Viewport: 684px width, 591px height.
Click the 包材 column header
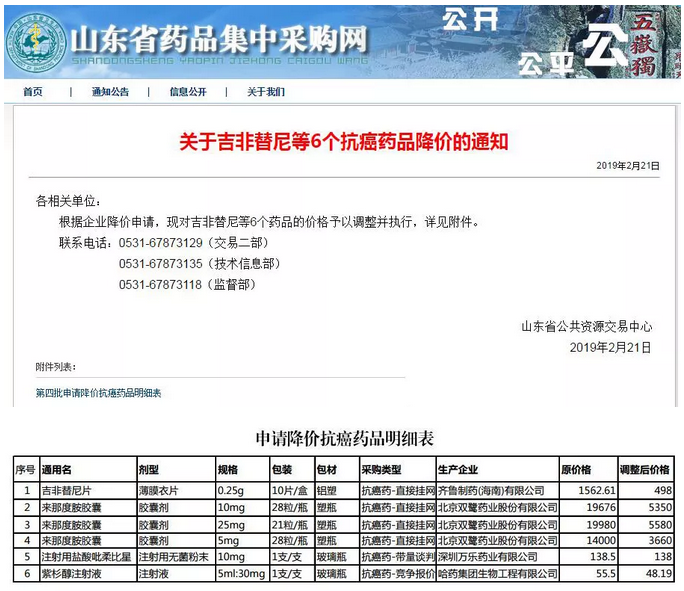pyautogui.click(x=337, y=469)
